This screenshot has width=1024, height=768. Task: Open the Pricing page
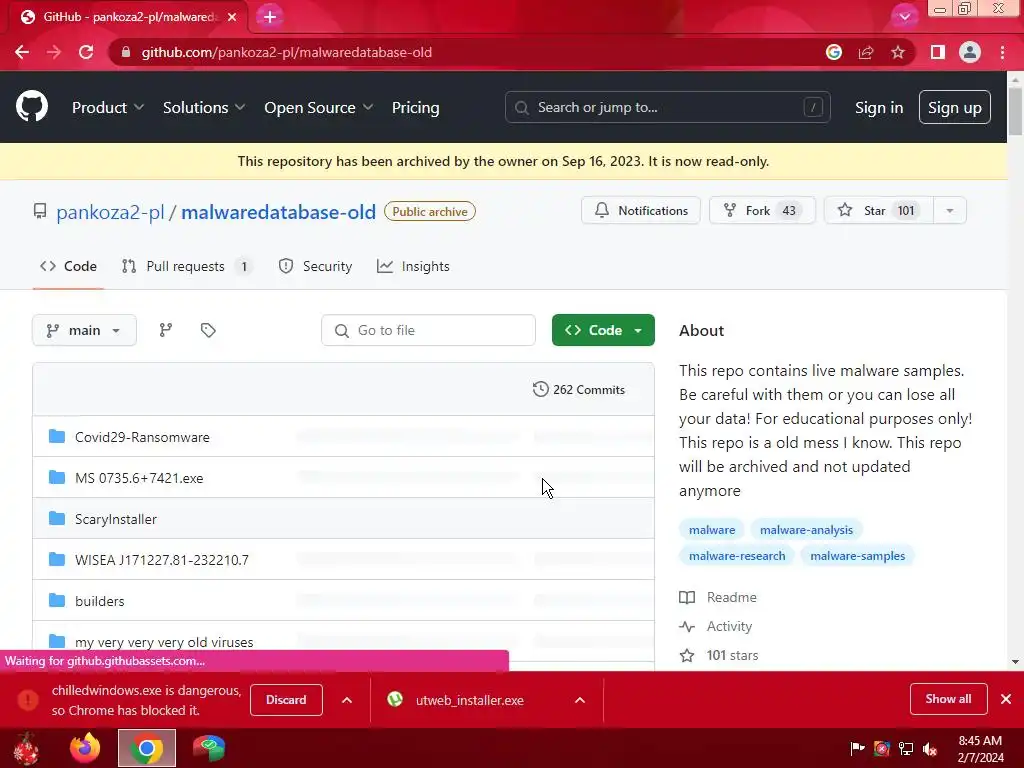pyautogui.click(x=415, y=107)
